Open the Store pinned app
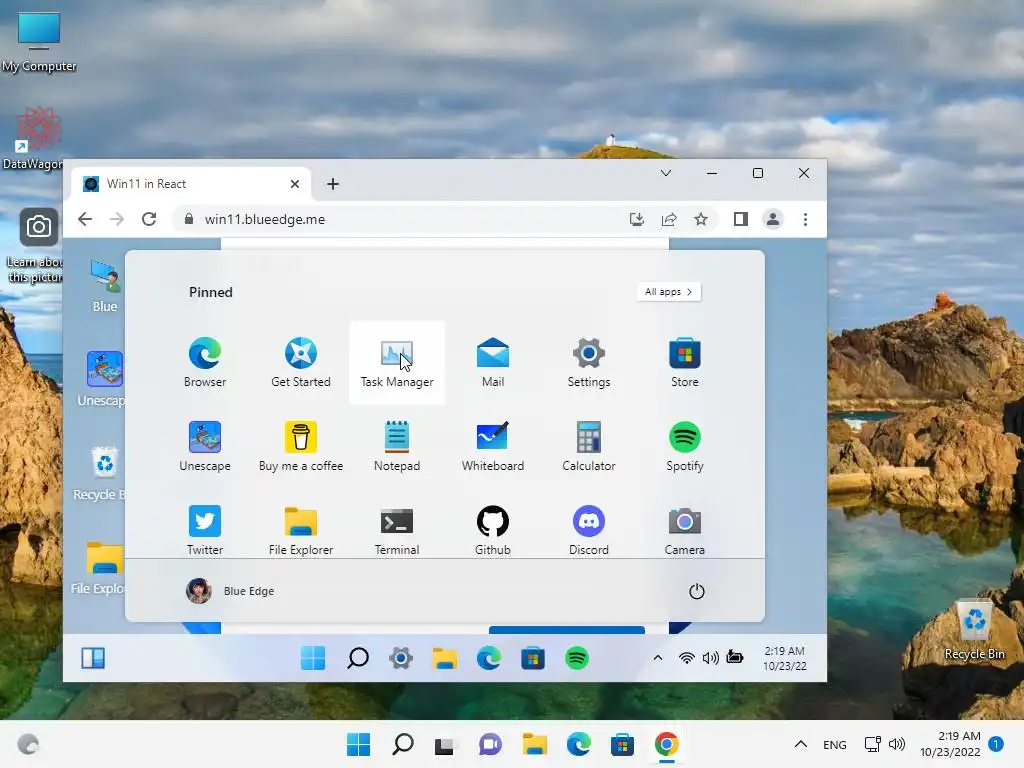The height and width of the screenshot is (768, 1024). point(684,362)
